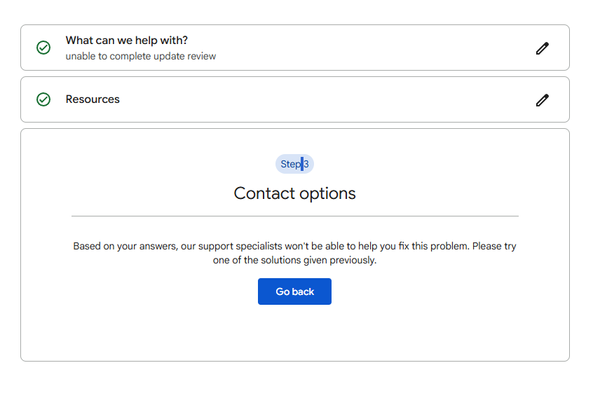Click "unable to complete update review" summary text
Screen dimensions: 600x393
(x=140, y=56)
